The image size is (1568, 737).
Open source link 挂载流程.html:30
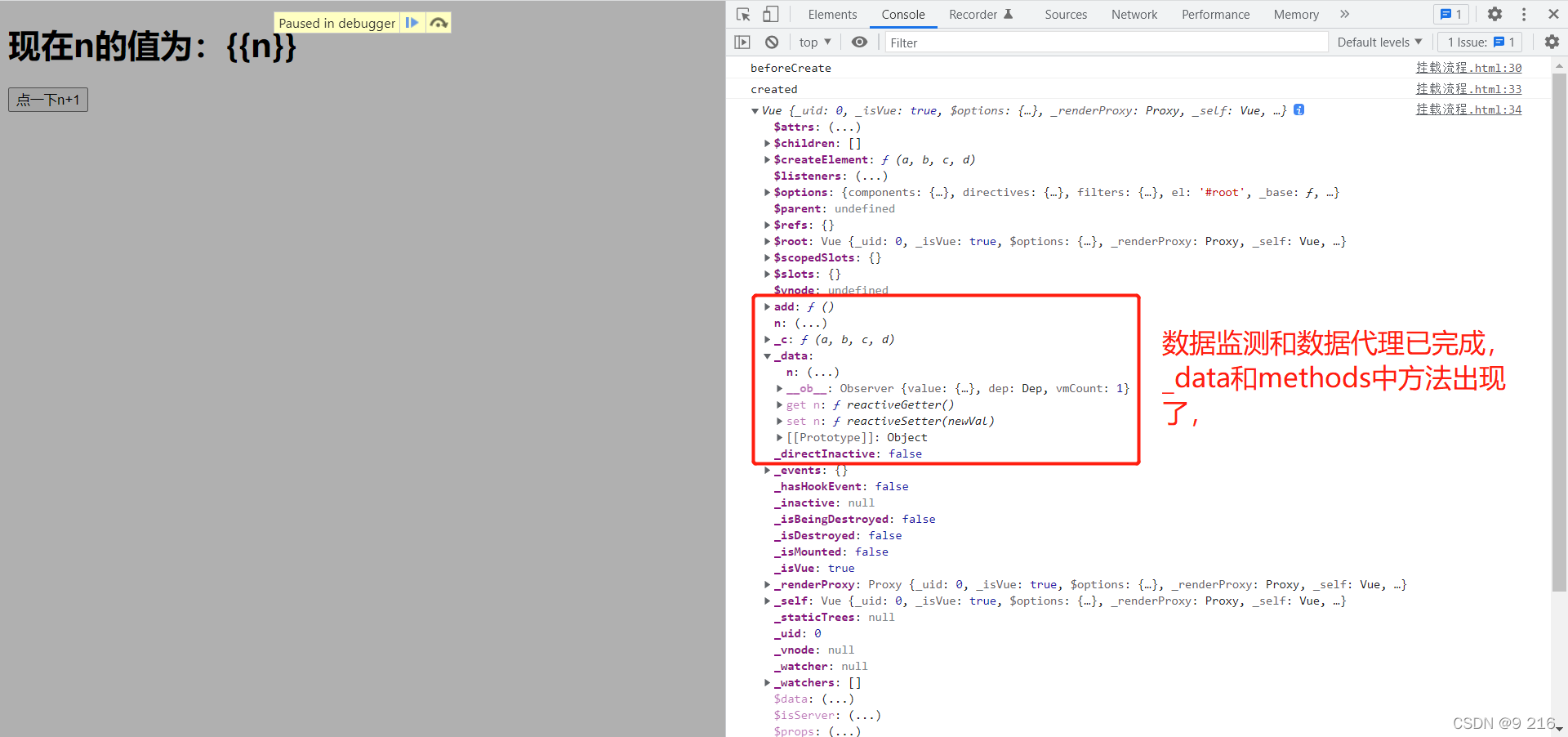click(x=1468, y=68)
